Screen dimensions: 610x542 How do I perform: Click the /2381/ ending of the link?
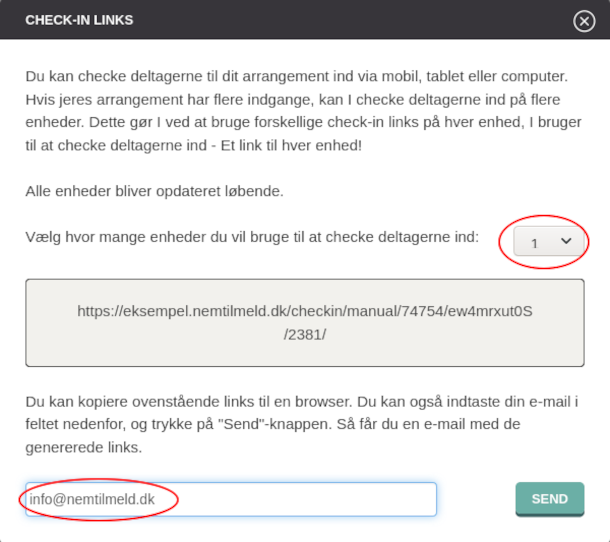pos(305,335)
